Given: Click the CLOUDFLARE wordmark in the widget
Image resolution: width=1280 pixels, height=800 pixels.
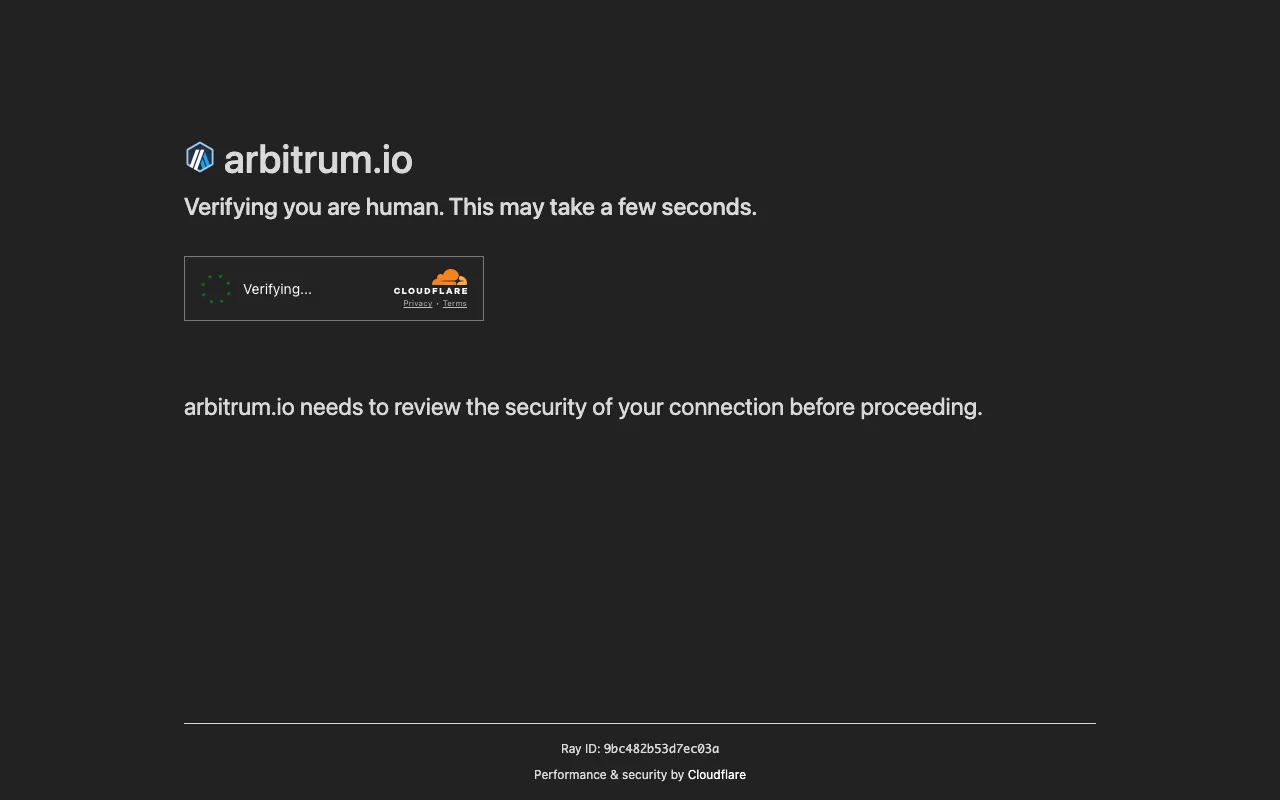Looking at the screenshot, I should pyautogui.click(x=431, y=290).
